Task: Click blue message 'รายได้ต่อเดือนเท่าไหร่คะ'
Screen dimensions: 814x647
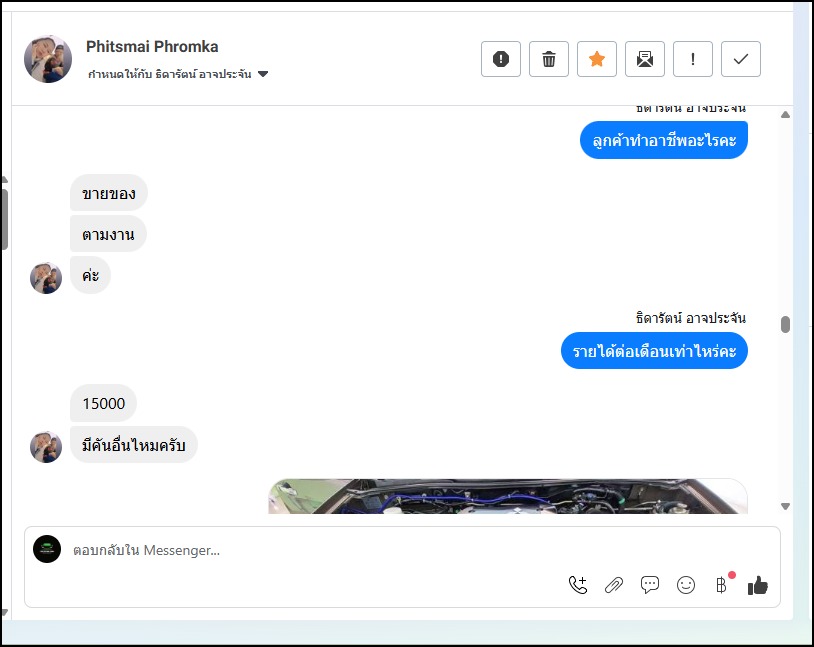Action: (654, 351)
